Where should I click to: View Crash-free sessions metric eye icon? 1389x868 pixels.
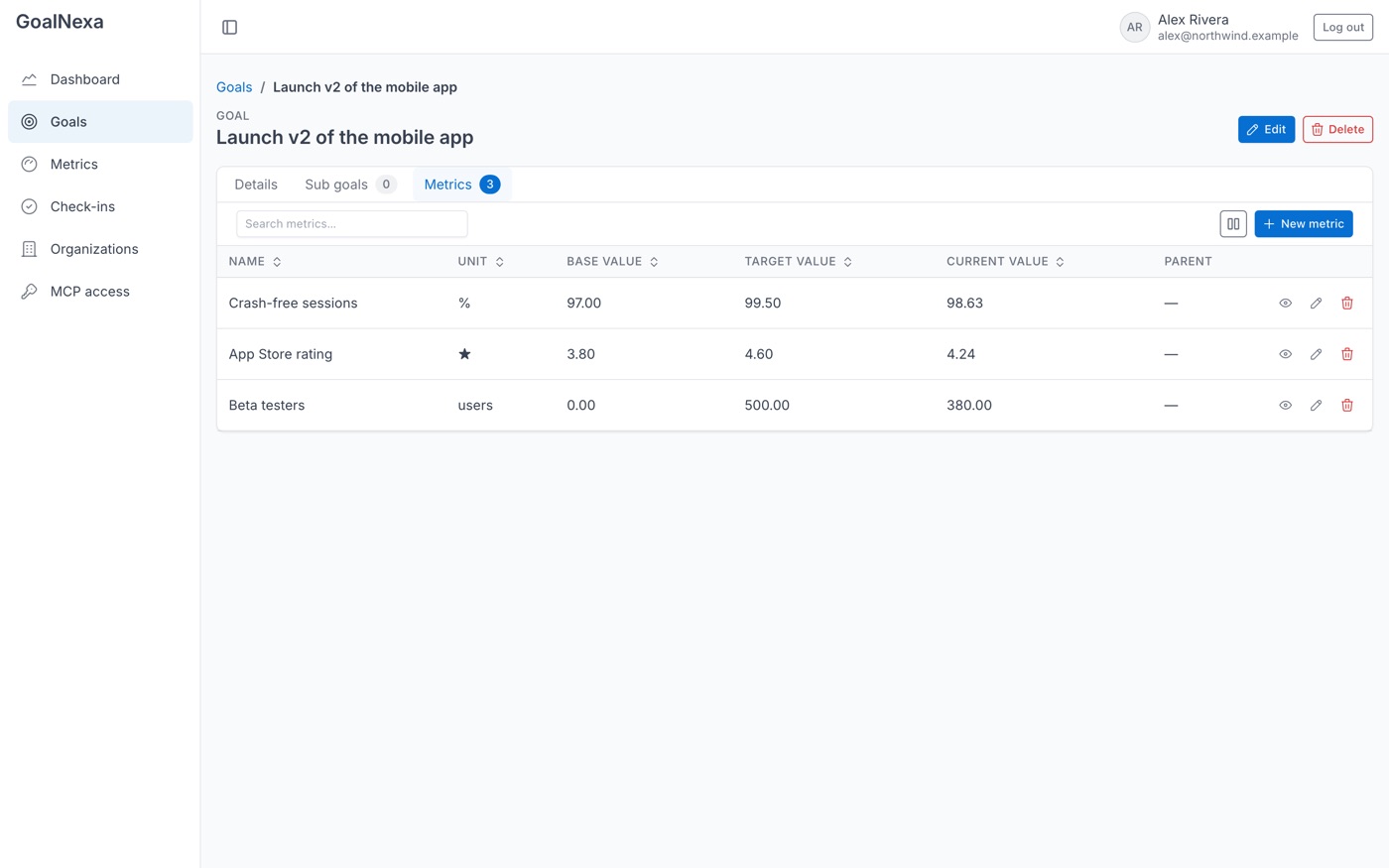point(1285,304)
